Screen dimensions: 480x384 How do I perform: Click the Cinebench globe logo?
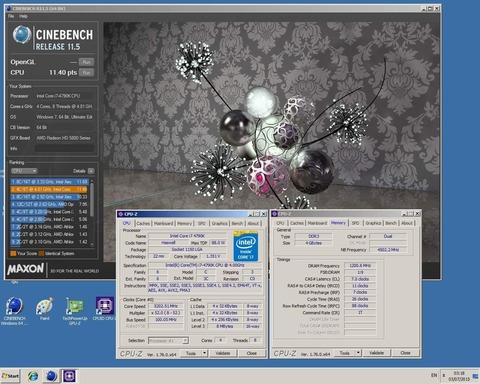[22, 34]
